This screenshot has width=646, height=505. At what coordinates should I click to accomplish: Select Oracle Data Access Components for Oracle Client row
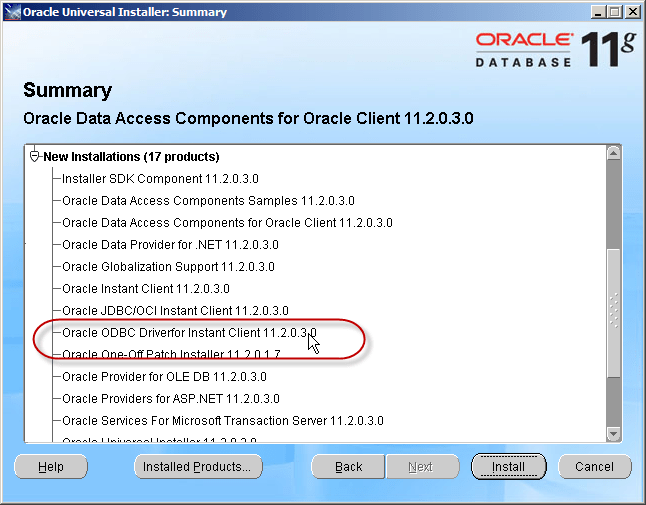pos(227,223)
